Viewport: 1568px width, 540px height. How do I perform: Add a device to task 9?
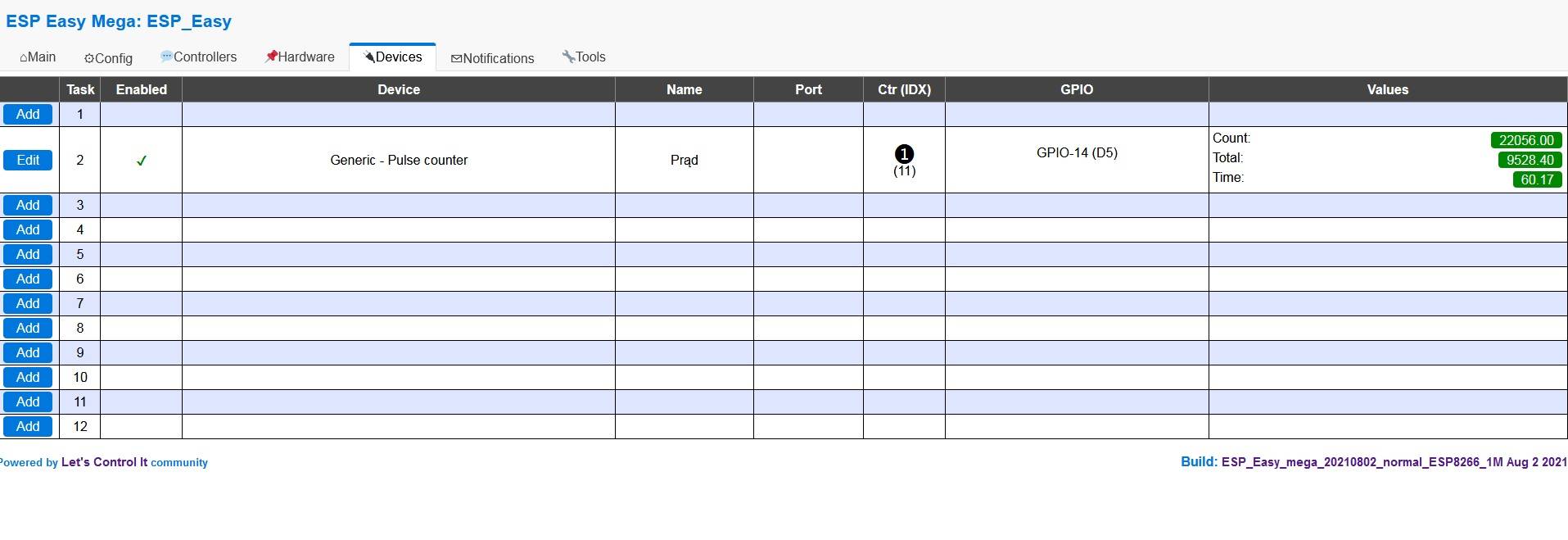pos(28,352)
